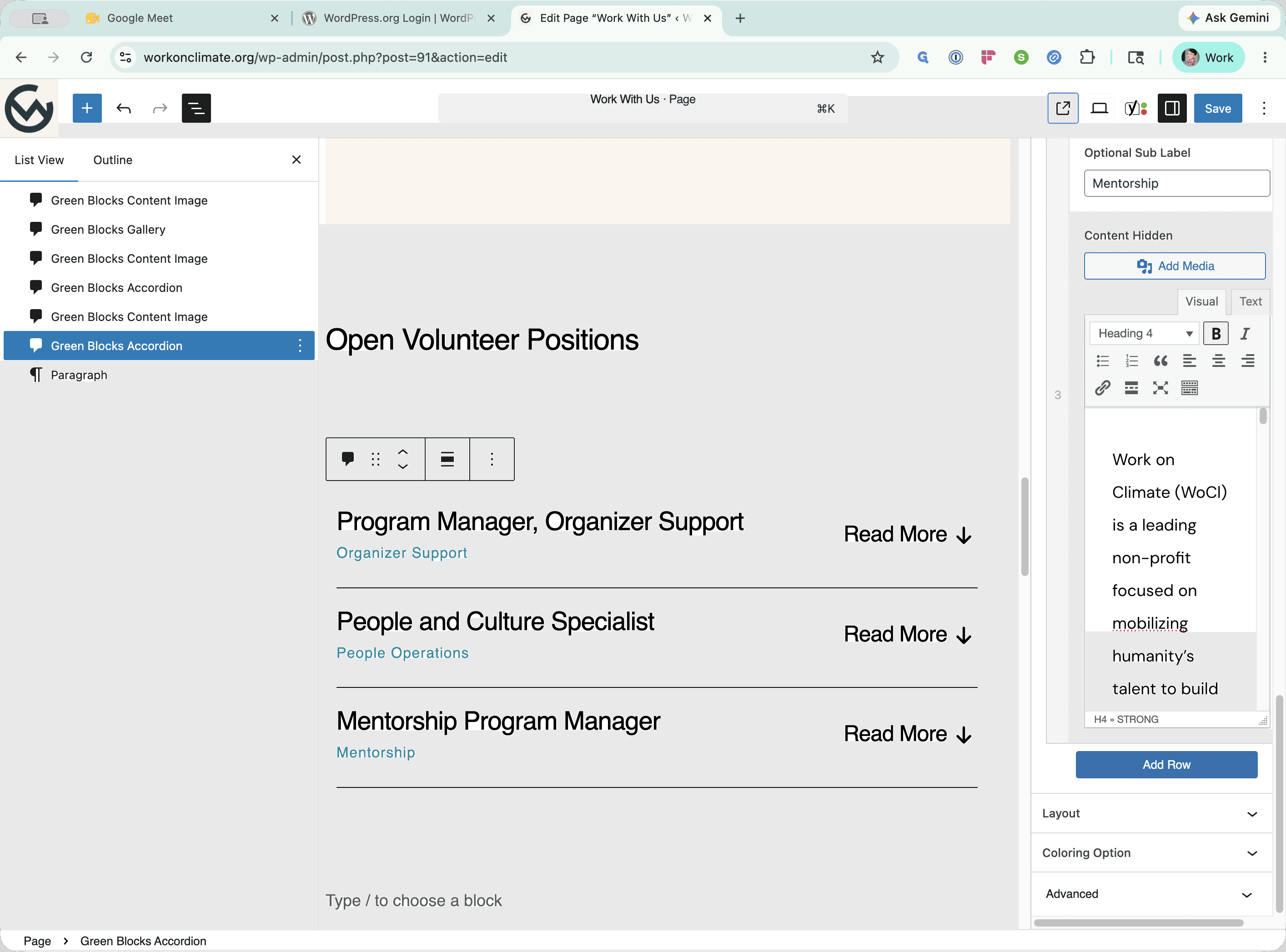Toggle the settings sidebar panel icon
The width and height of the screenshot is (1286, 952).
pos(1172,108)
